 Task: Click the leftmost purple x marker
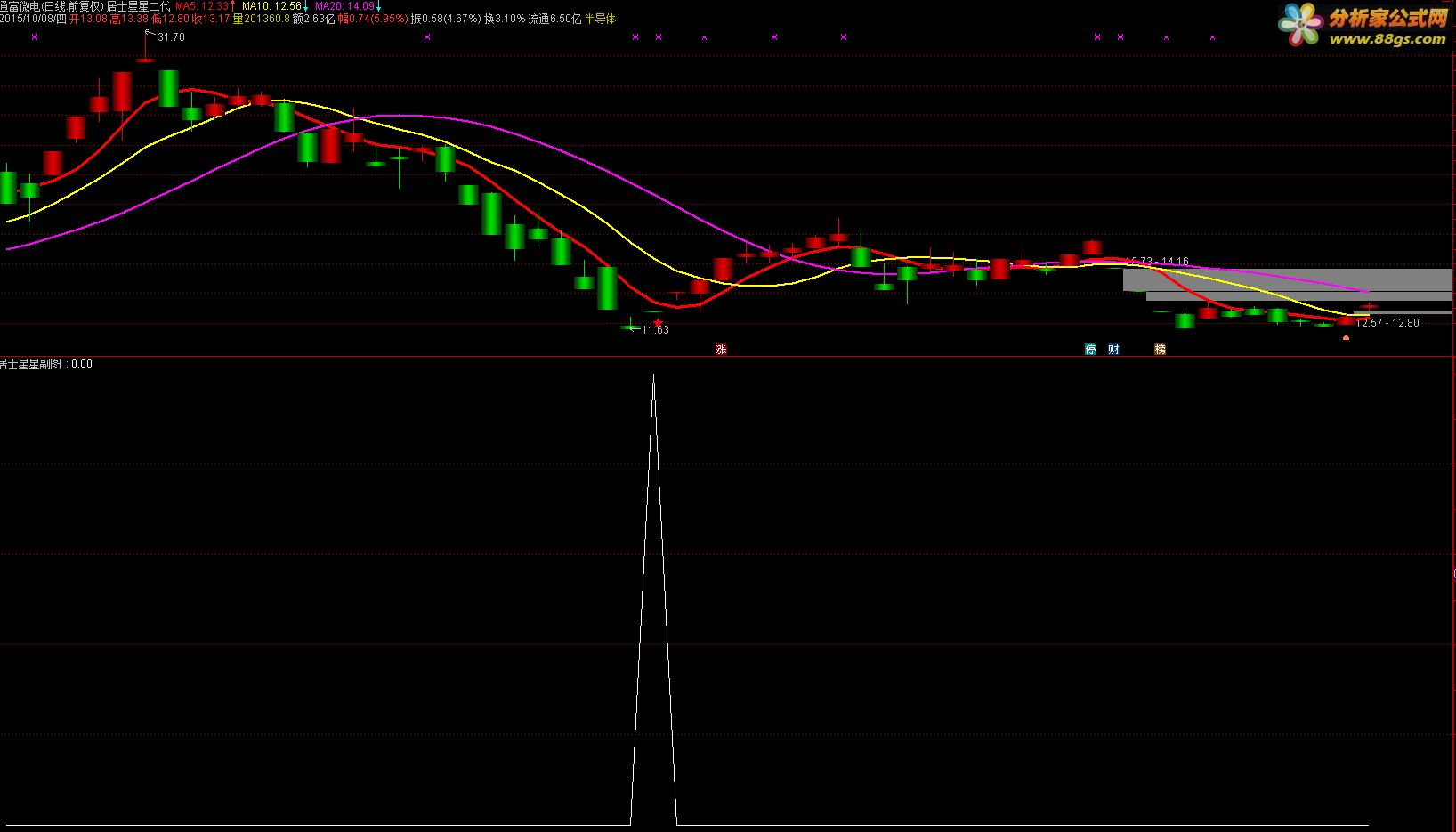pyautogui.click(x=34, y=37)
